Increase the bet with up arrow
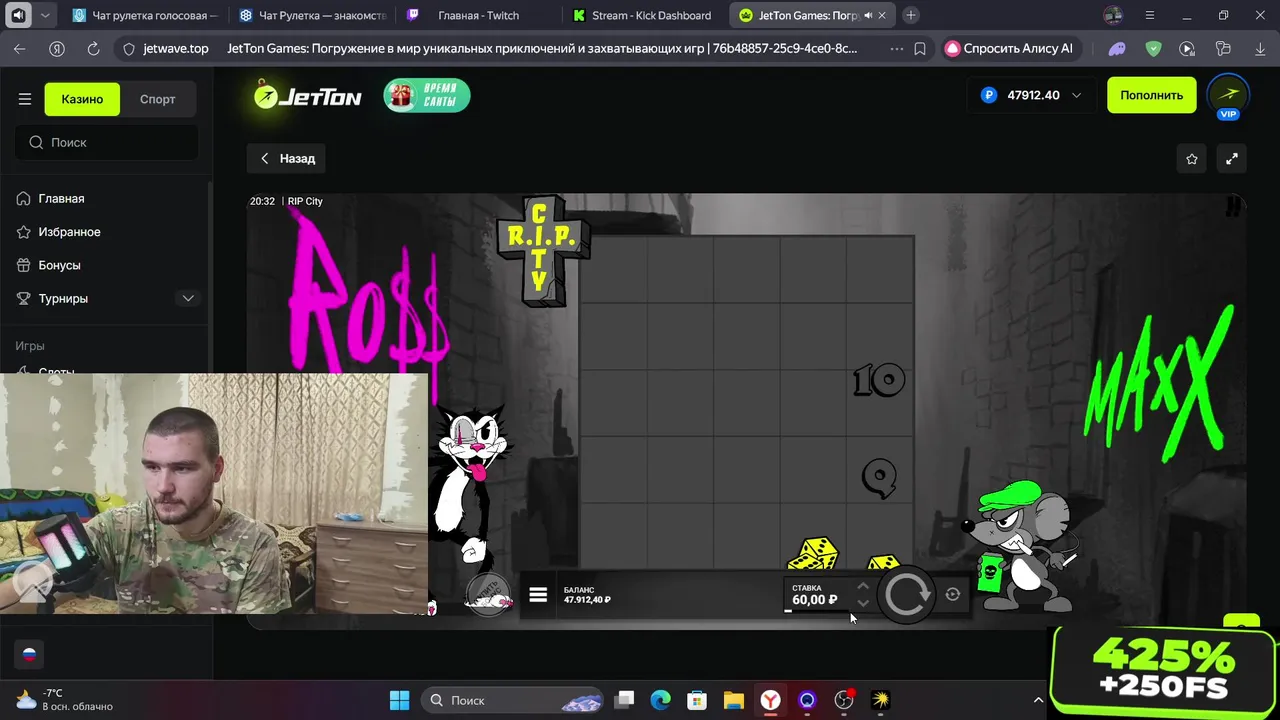 coord(863,587)
